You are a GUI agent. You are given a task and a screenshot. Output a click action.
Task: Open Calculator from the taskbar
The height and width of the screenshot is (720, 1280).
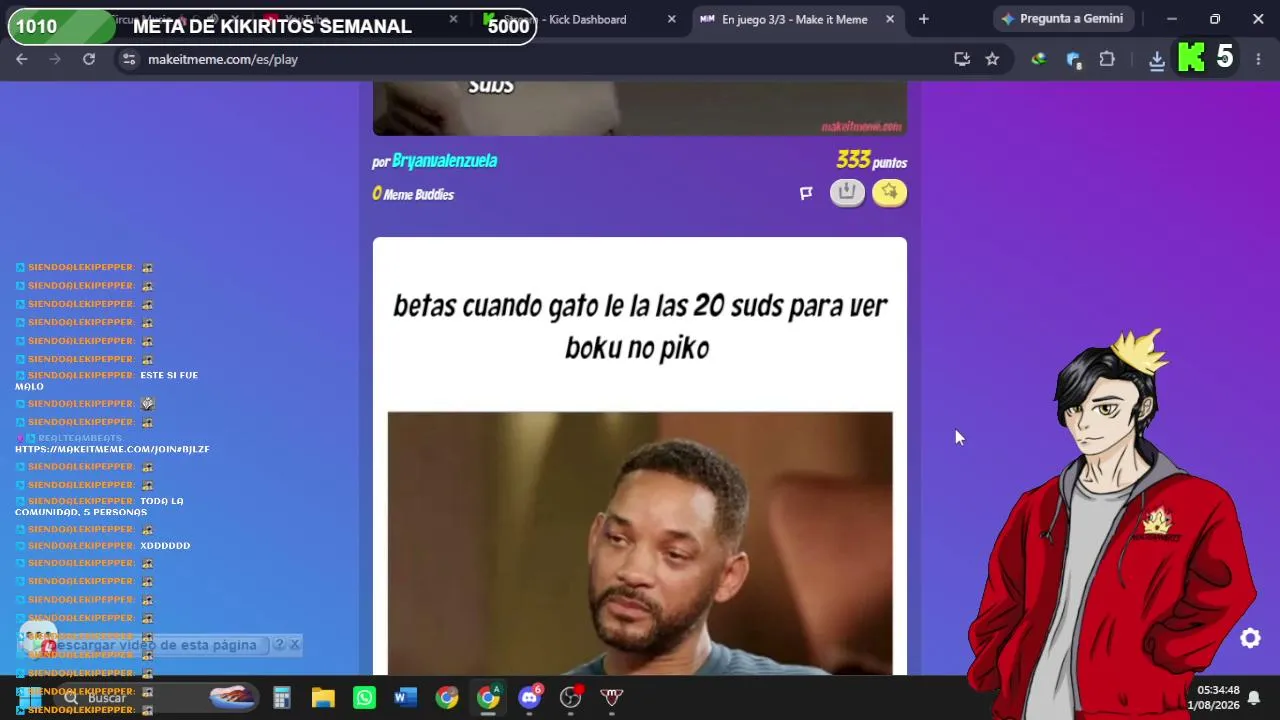281,697
